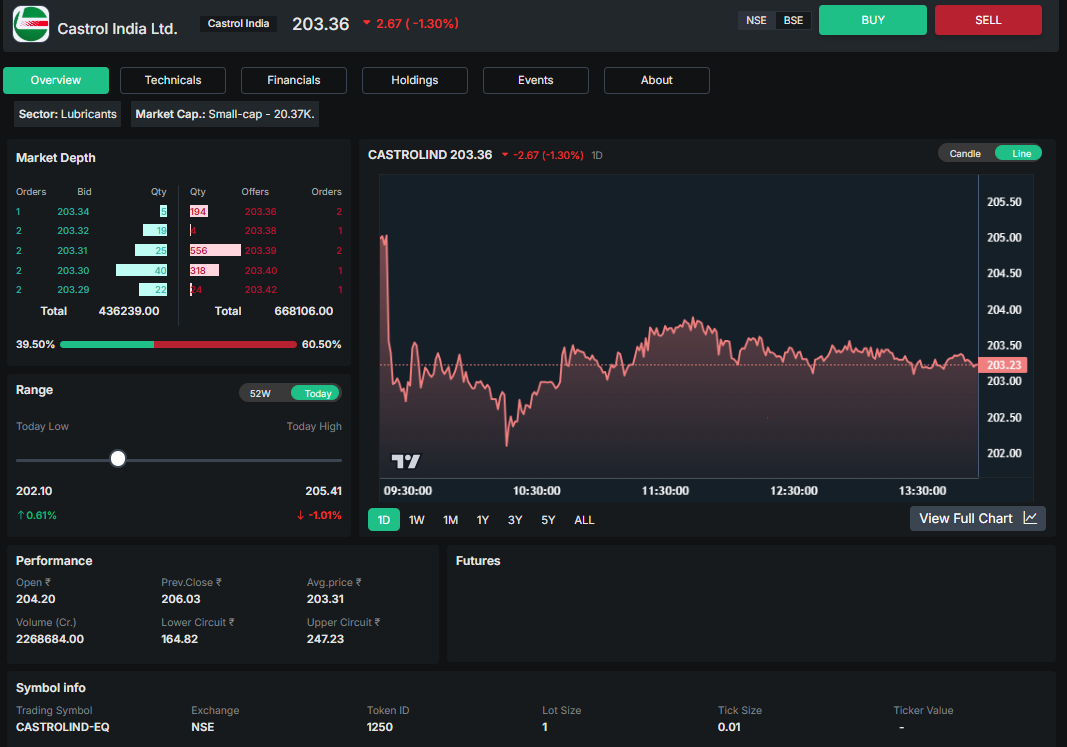Viewport: 1067px width, 747px height.
Task: Click the chart icon in View Full Chart
Action: [x=1031, y=518]
